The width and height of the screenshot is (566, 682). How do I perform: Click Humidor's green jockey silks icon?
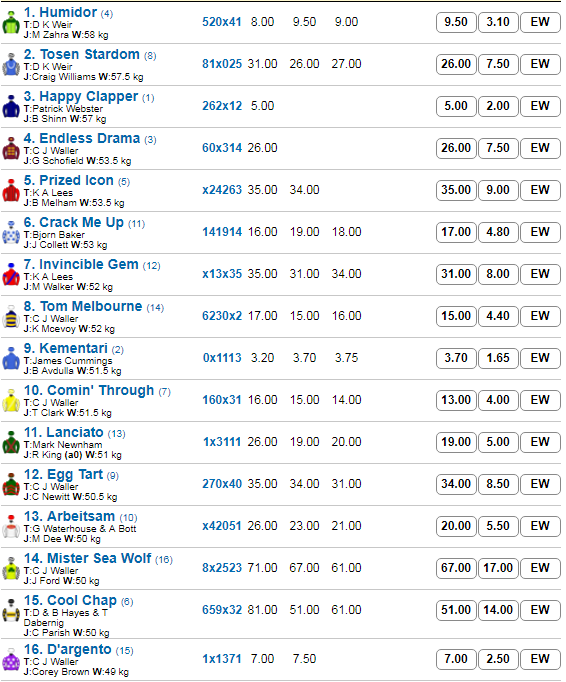coord(11,23)
